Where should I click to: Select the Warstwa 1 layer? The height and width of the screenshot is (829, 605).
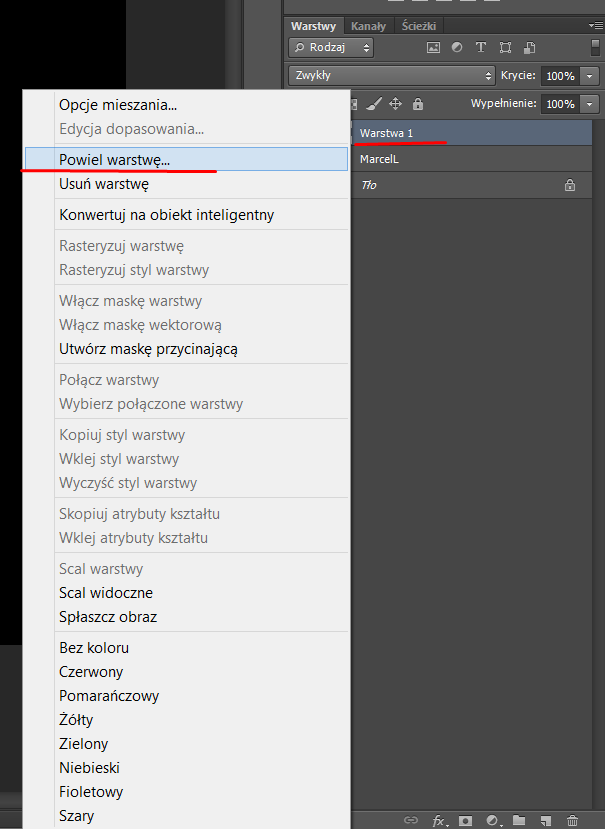click(471, 133)
